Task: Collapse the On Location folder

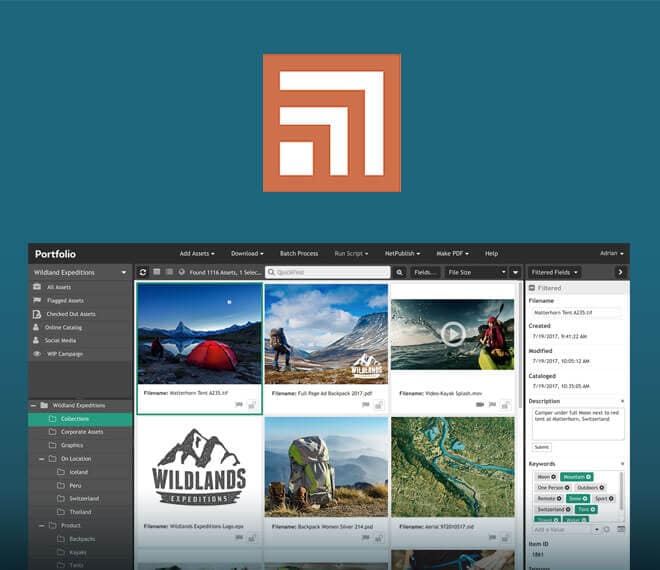Action: click(x=41, y=459)
